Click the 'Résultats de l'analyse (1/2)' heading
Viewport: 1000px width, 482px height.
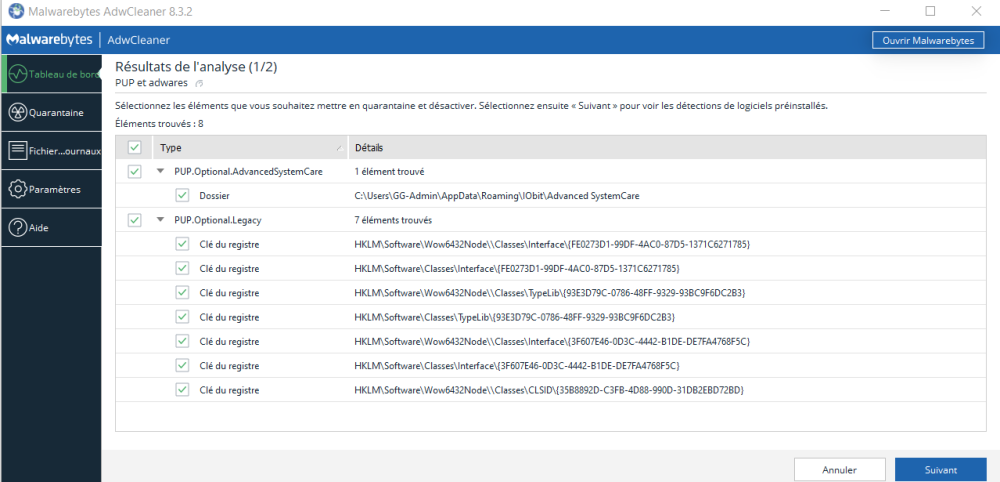click(196, 66)
